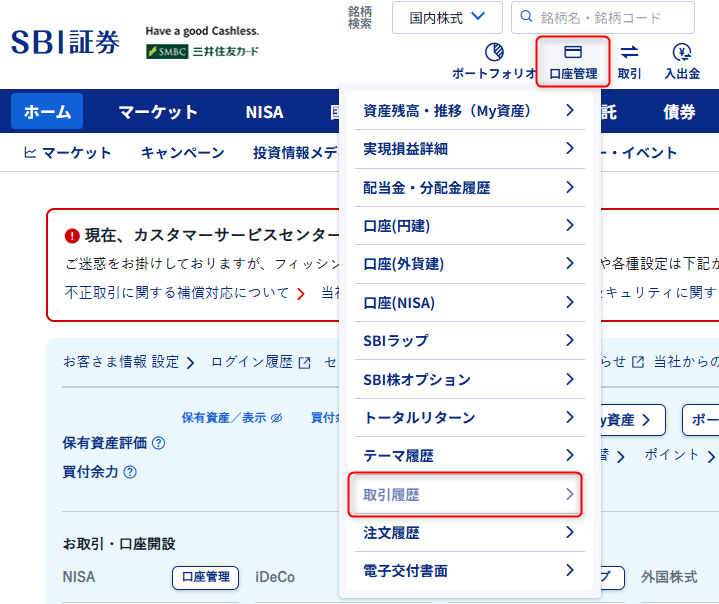This screenshot has width=719, height=604.
Task: Switch to the 債券 tab
Action: click(x=679, y=112)
